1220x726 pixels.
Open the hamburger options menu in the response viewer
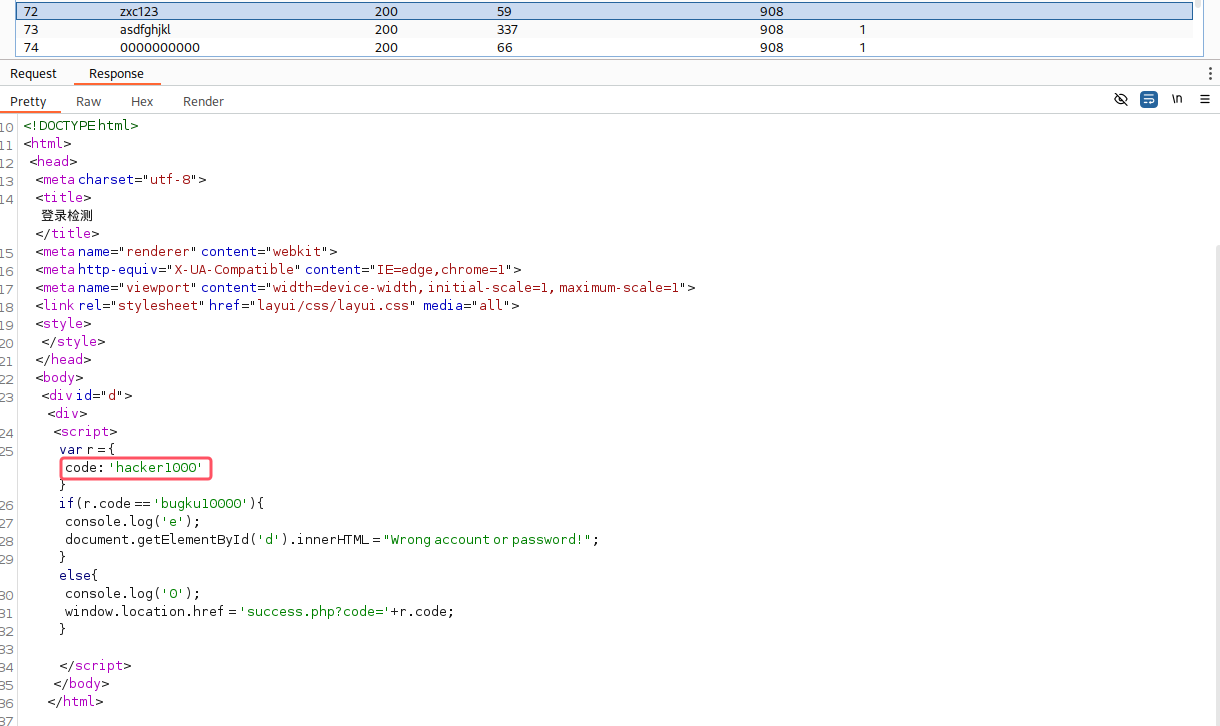tap(1205, 100)
